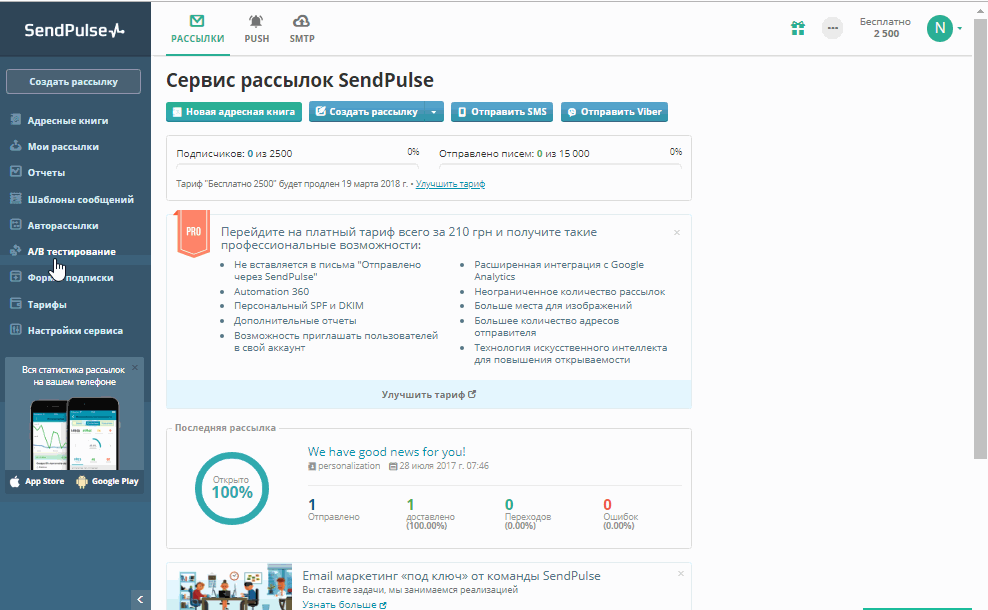The image size is (988, 610).
Task: Click the phone screenshots thumbnail in sidebar
Action: click(x=74, y=434)
